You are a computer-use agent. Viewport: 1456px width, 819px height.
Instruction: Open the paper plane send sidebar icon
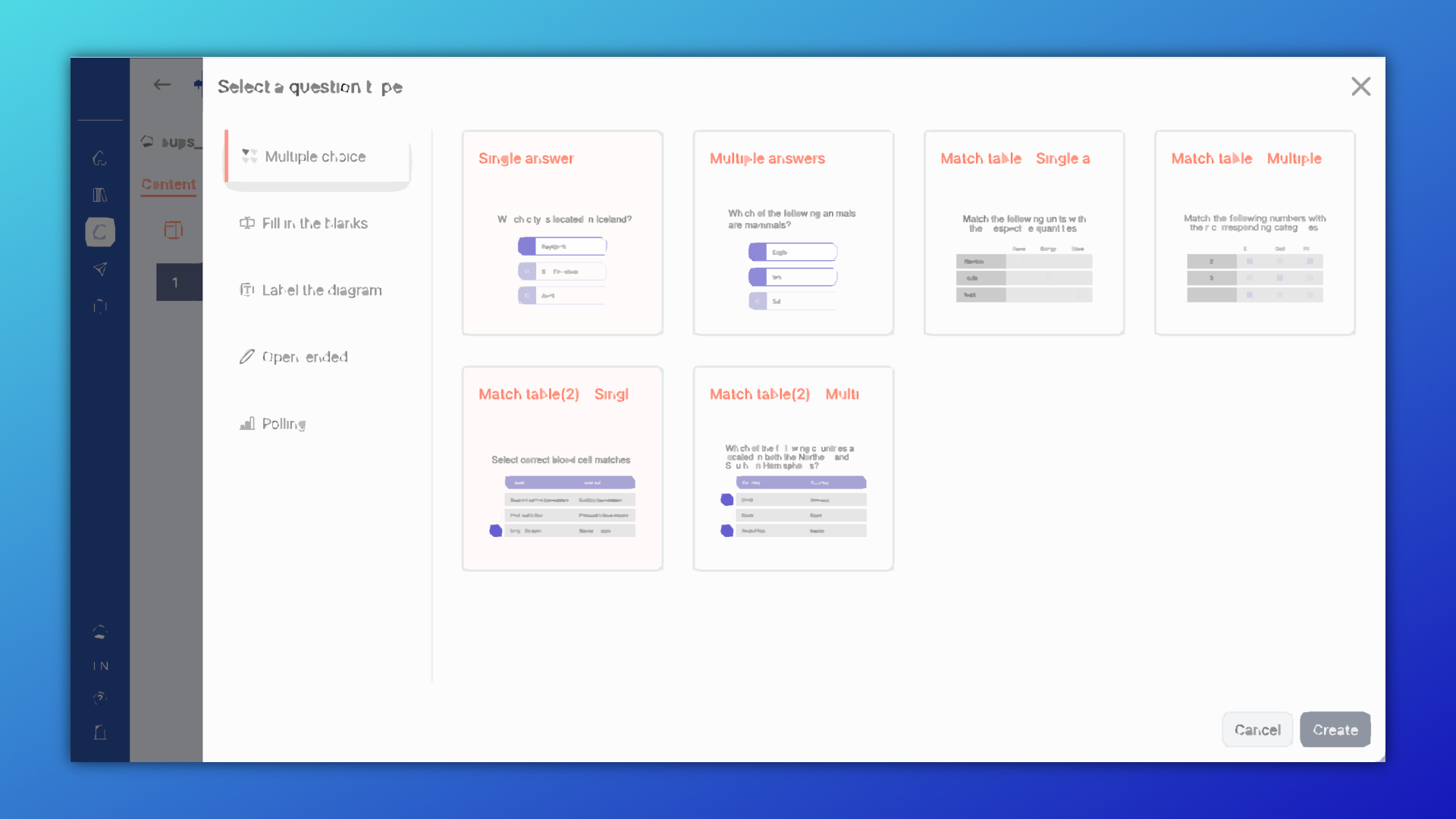point(100,268)
